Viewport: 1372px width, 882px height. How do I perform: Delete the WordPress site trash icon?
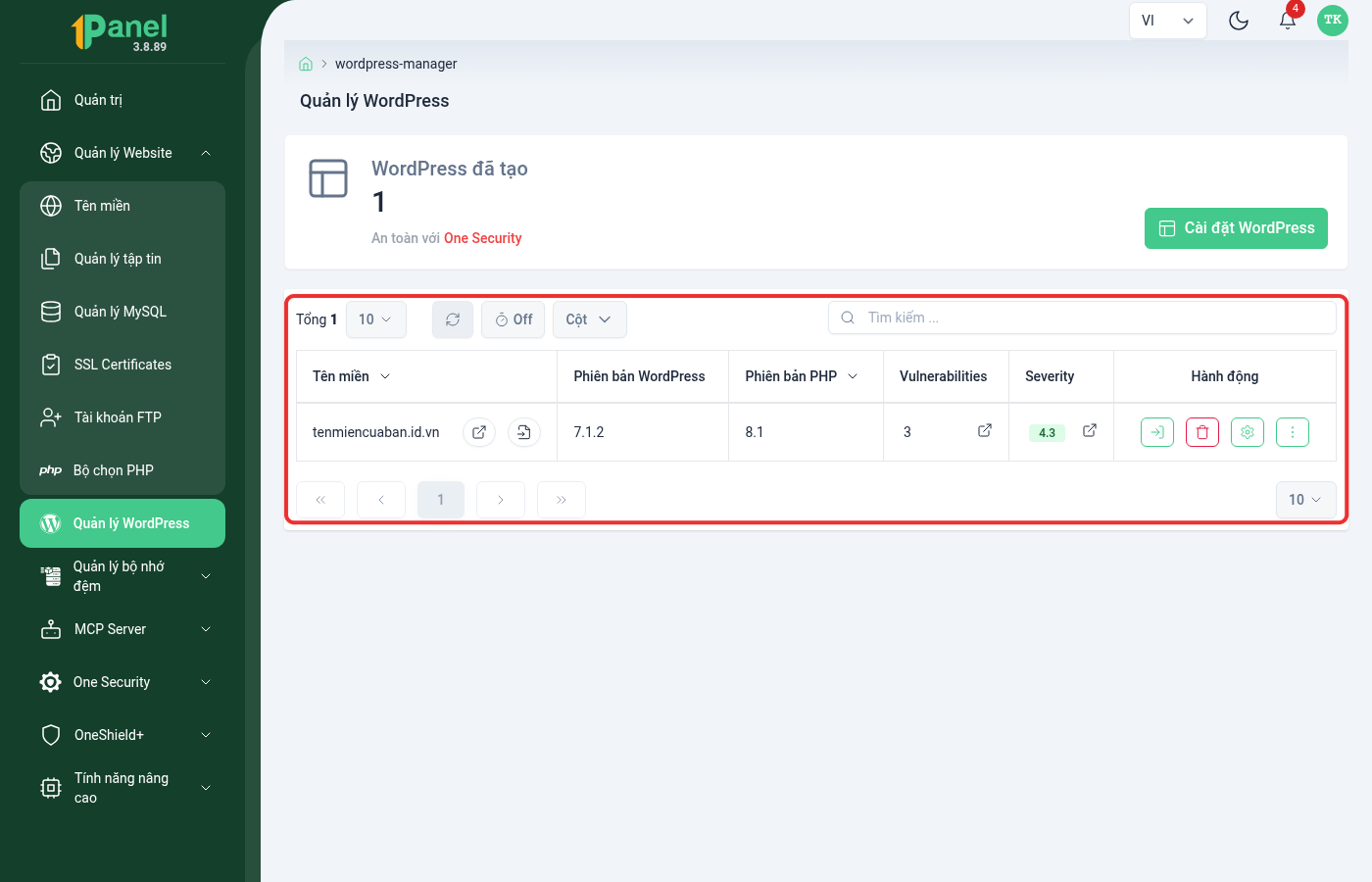click(x=1202, y=432)
